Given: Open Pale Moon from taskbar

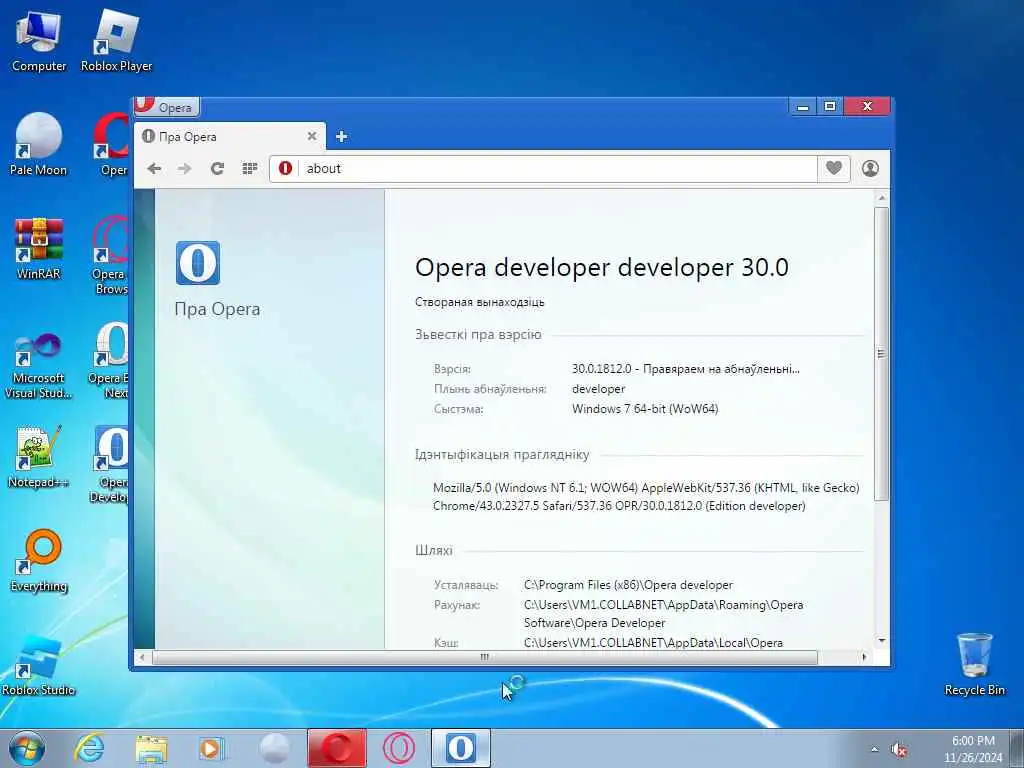Looking at the screenshot, I should 274,748.
